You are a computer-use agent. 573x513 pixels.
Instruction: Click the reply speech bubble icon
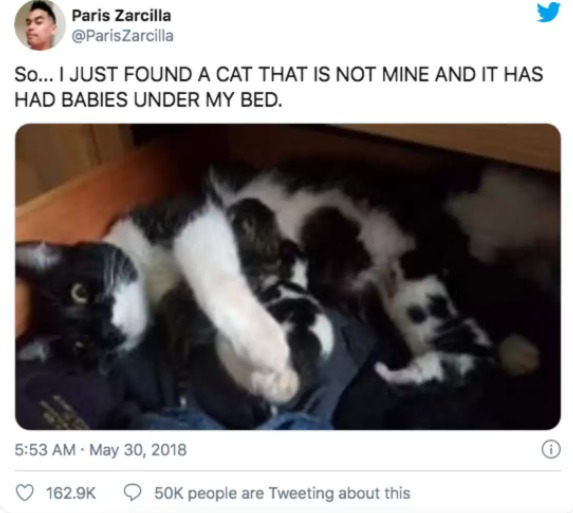coord(132,493)
